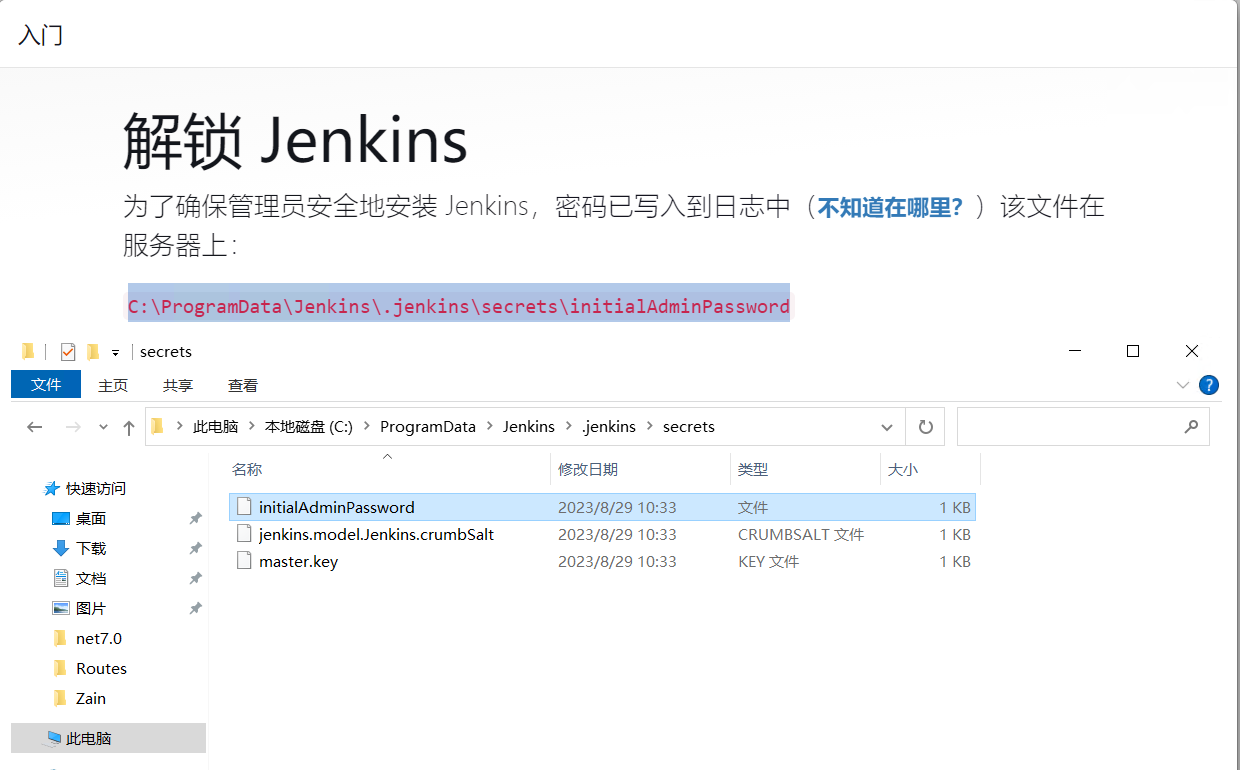Sort by the 名称 column header
The width and height of the screenshot is (1240, 770).
[247, 469]
